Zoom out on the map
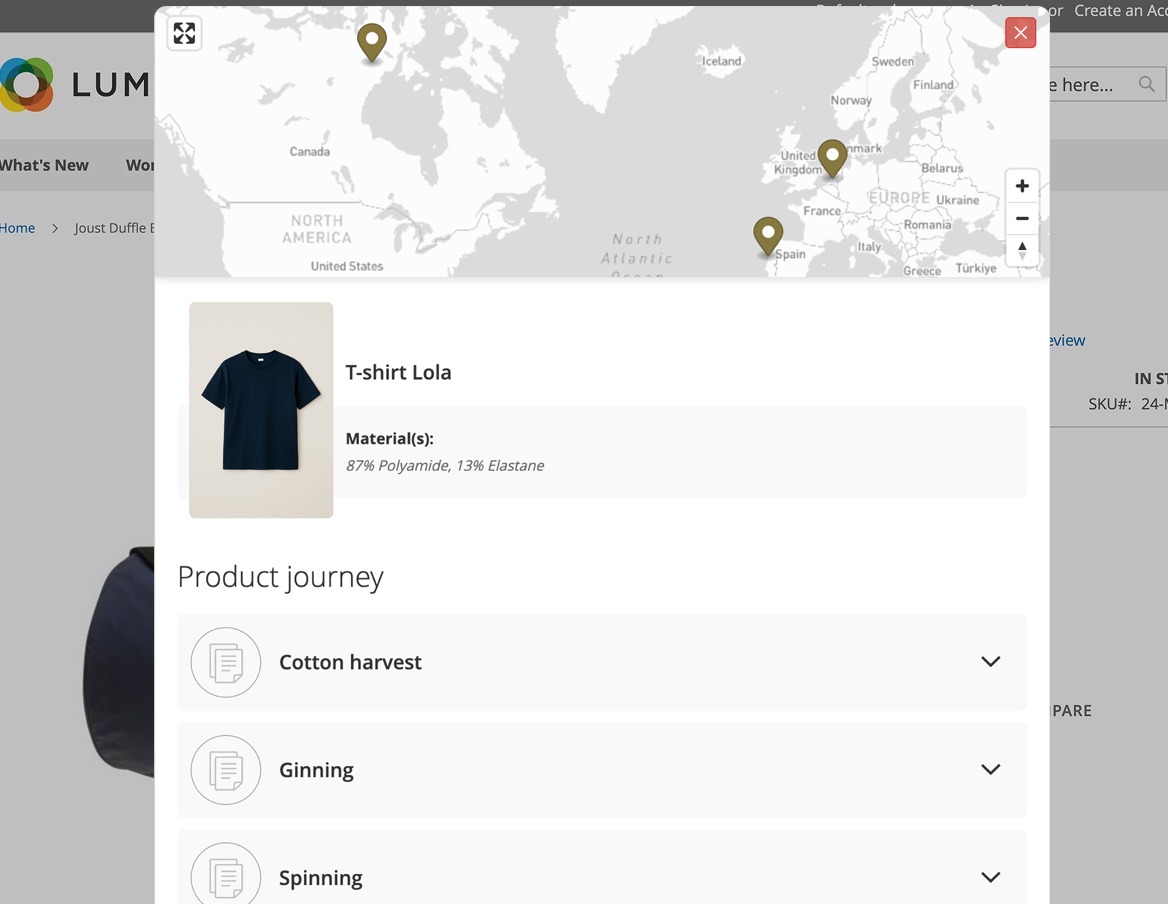This screenshot has height=904, width=1168. [1021, 218]
